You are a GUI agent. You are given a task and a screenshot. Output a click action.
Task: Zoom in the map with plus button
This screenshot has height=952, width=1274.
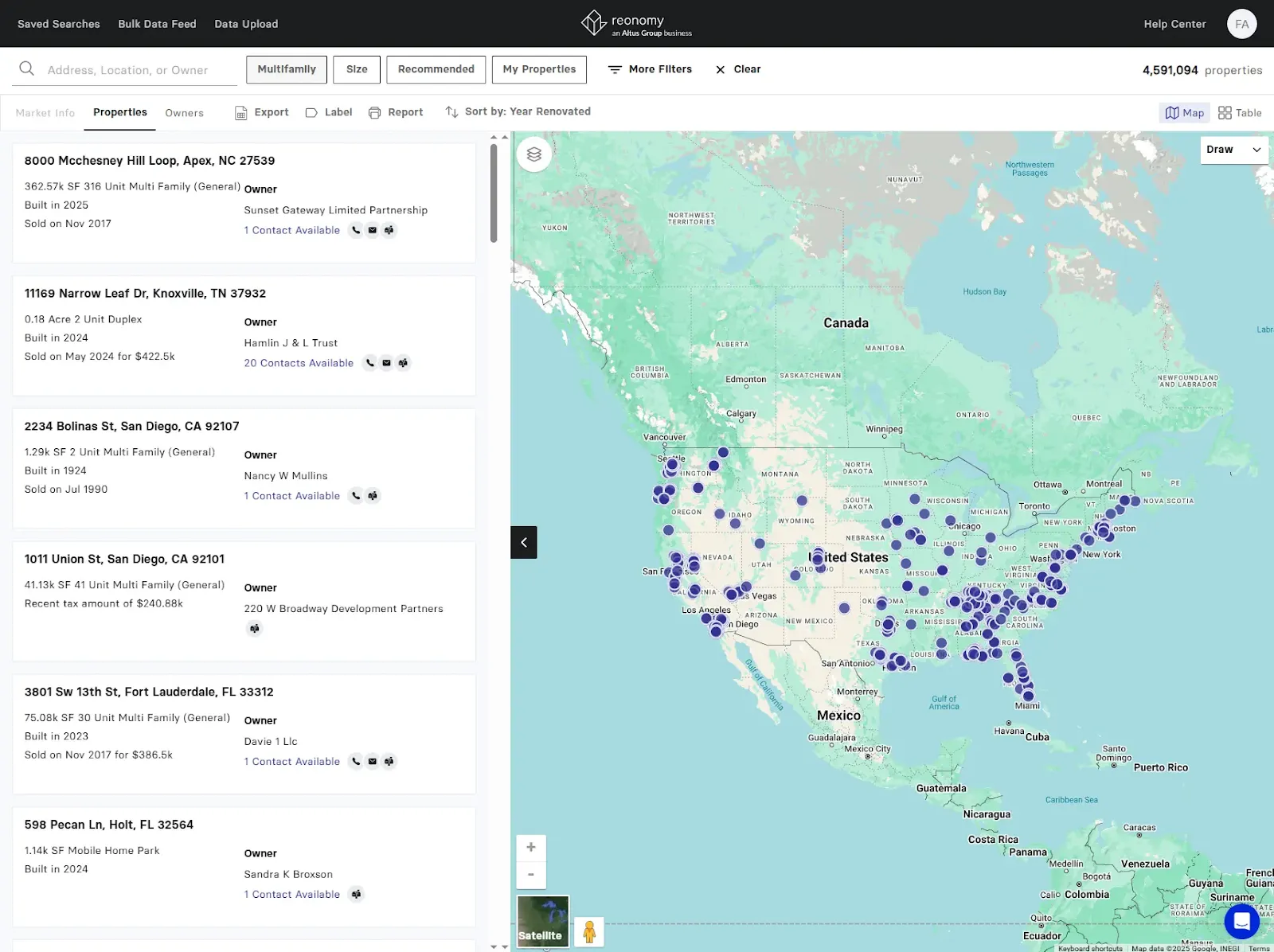531,848
